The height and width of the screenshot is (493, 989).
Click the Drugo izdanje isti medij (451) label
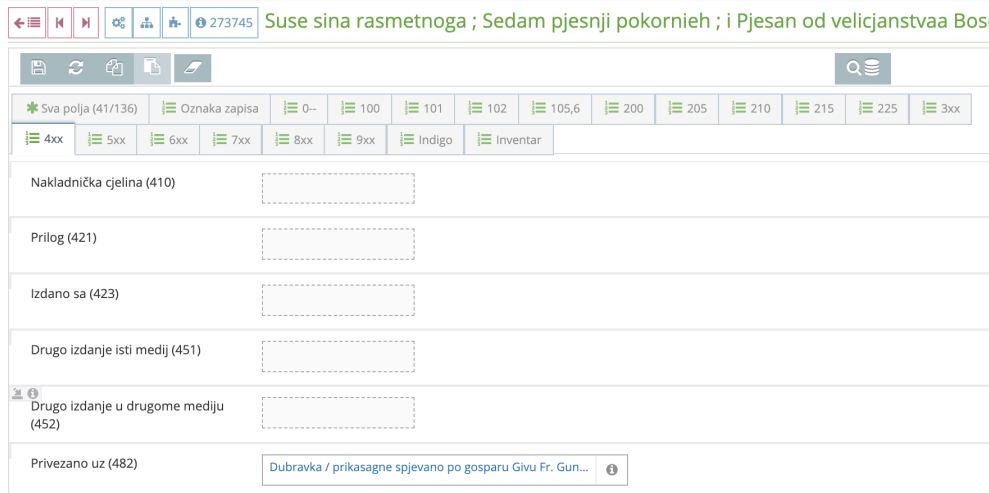click(116, 350)
